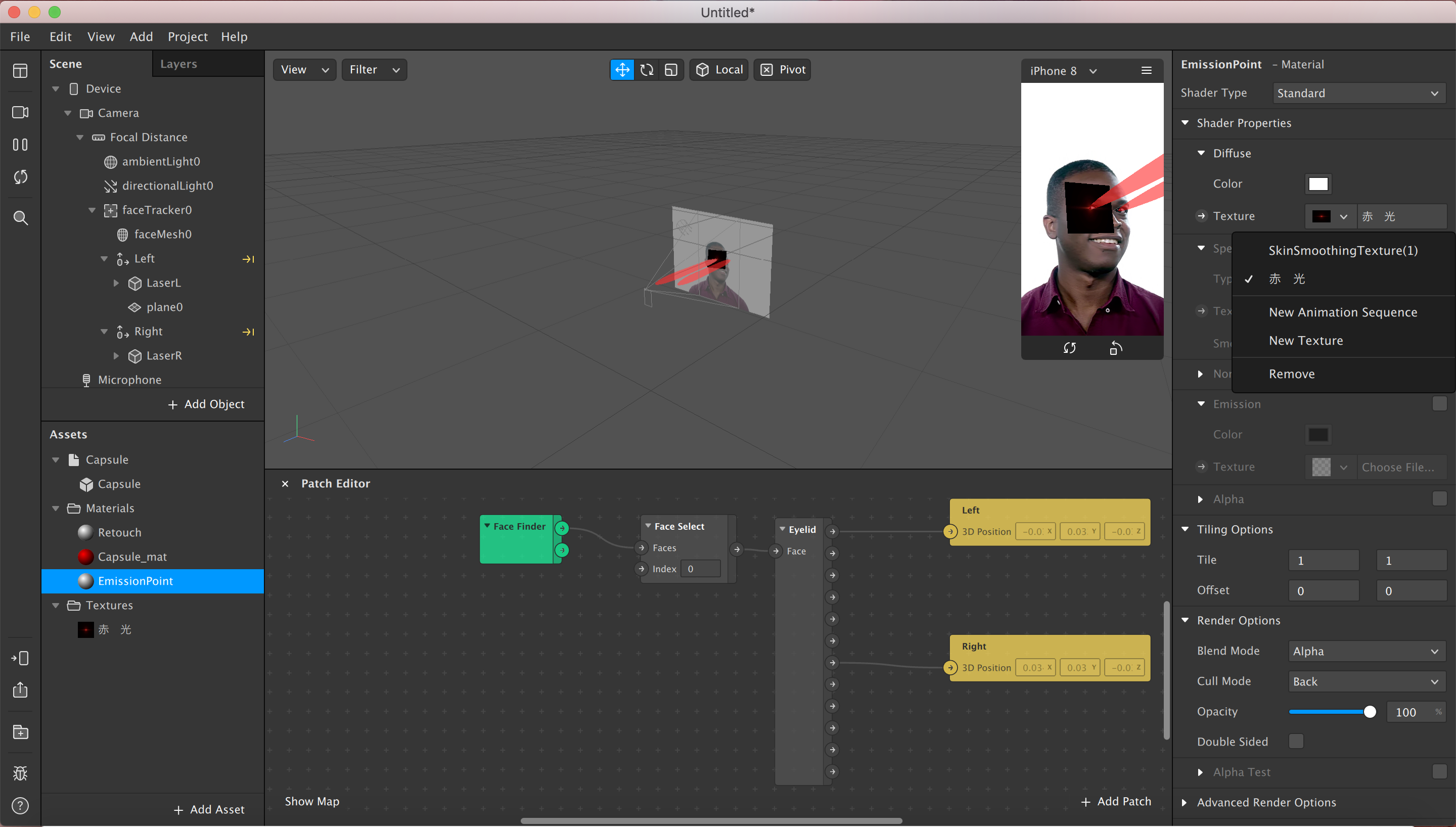This screenshot has width=1456, height=827.
Task: Open the help question mark icon
Action: click(20, 806)
